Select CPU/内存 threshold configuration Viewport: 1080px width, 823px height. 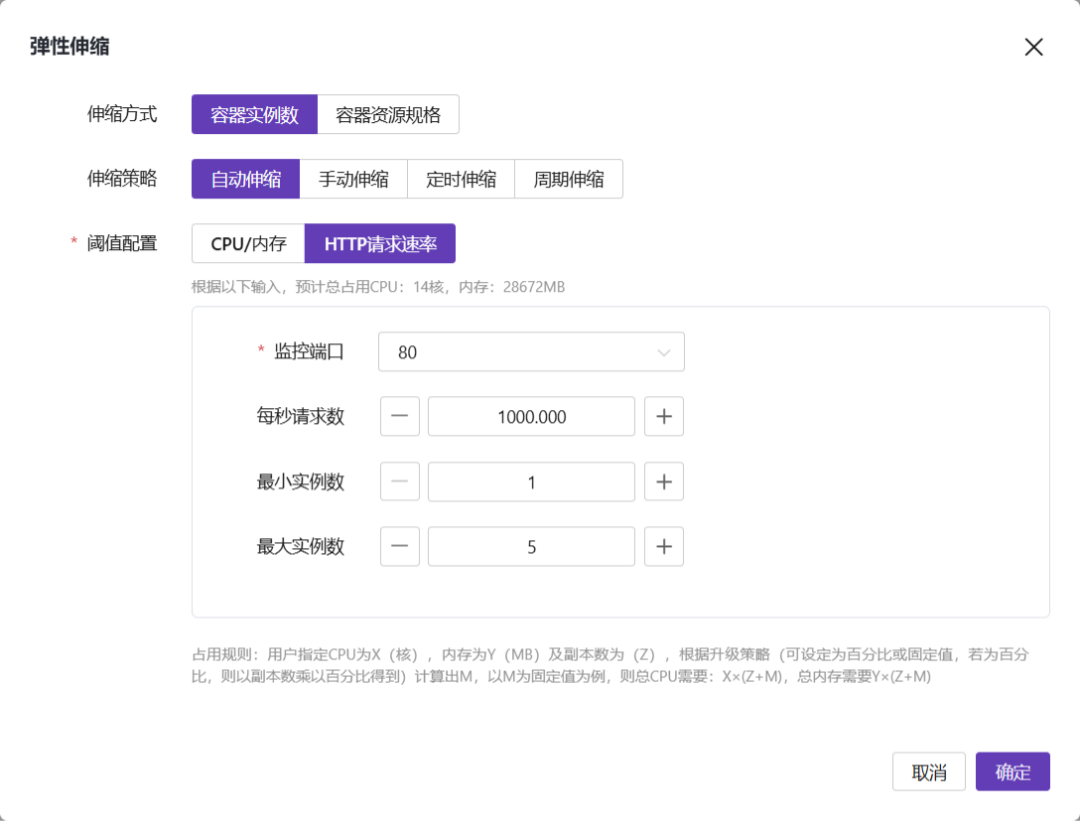coord(248,244)
